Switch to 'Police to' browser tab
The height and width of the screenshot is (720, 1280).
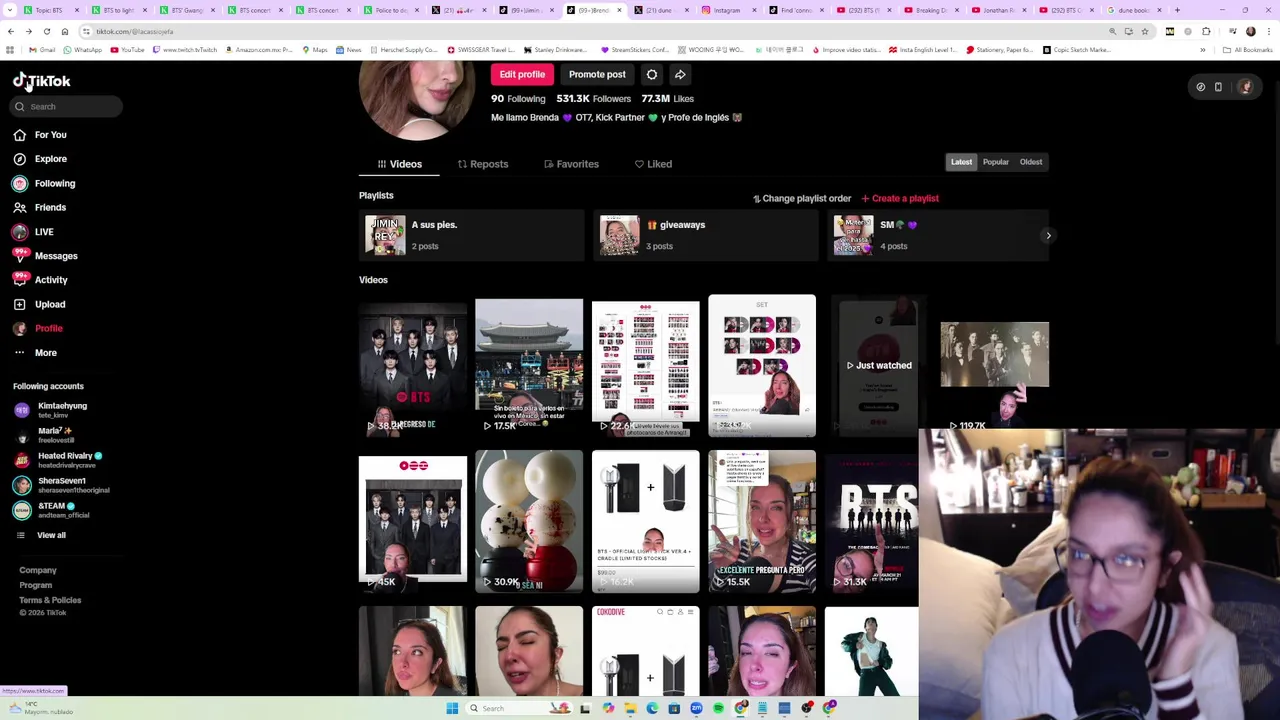point(390,10)
